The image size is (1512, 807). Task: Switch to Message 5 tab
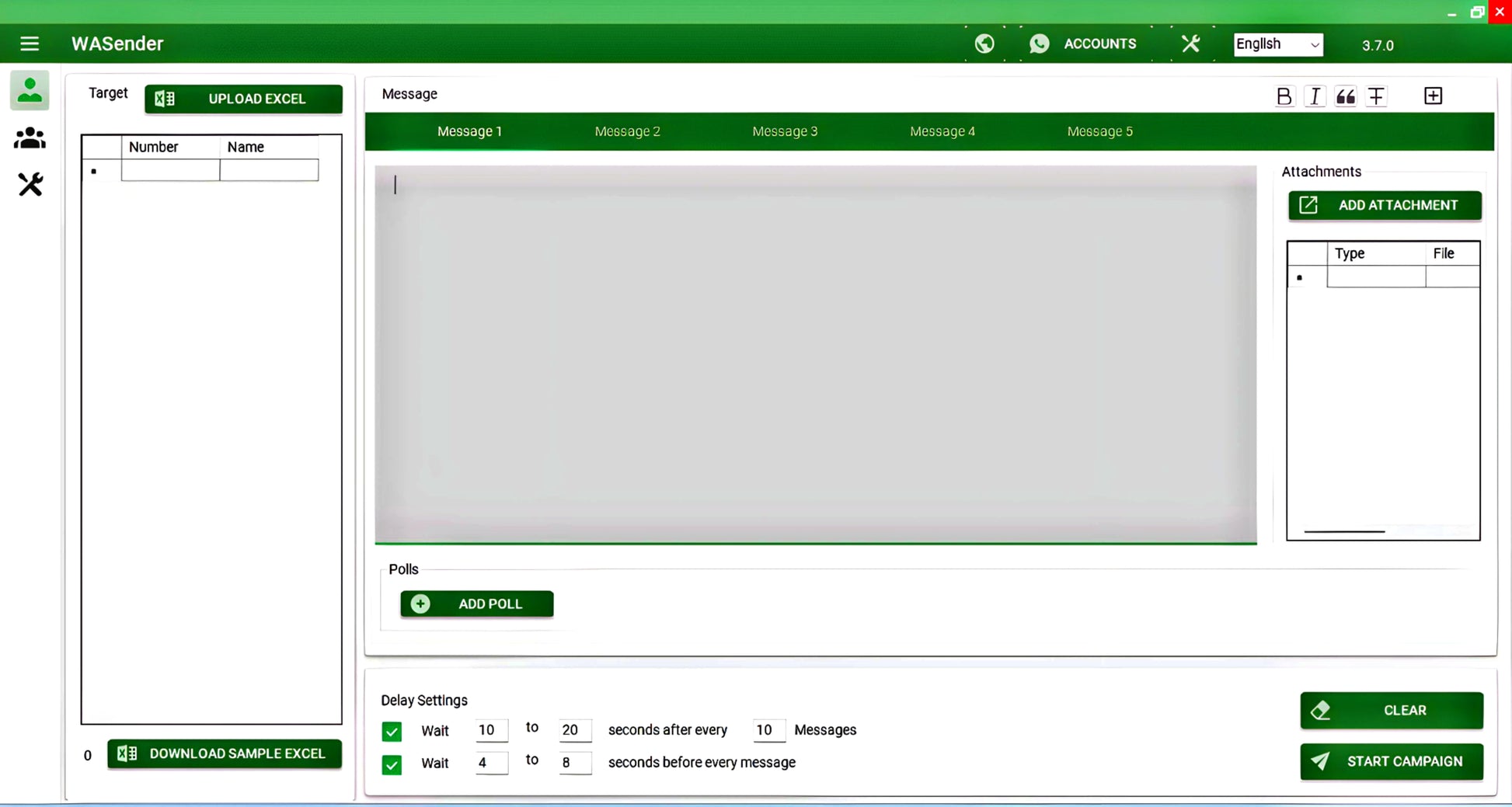1099,131
